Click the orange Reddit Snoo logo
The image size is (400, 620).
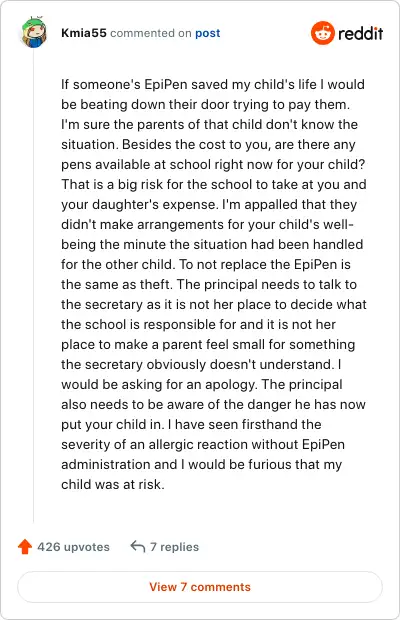[x=323, y=33]
